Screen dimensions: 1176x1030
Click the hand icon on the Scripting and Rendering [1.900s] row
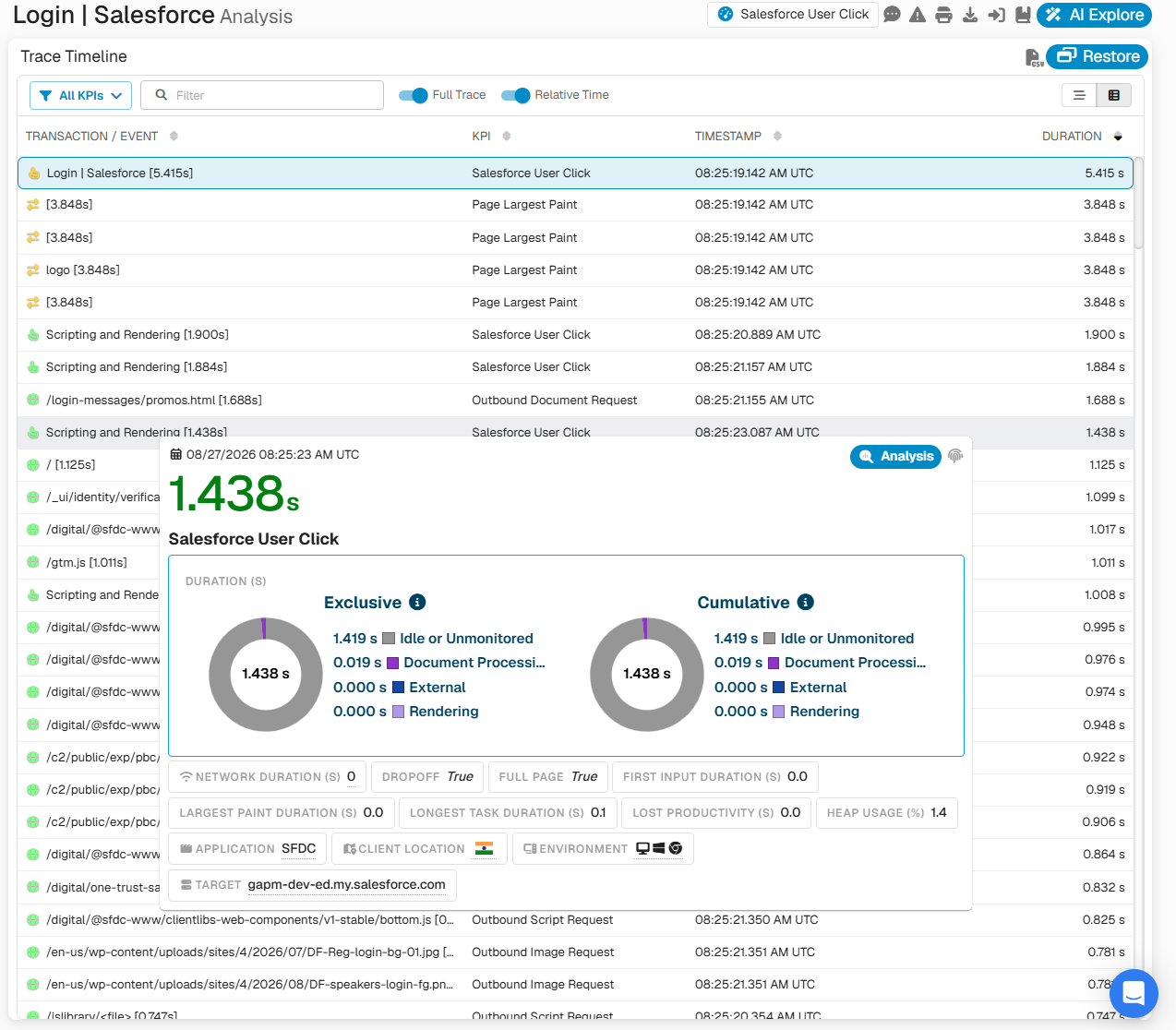pyautogui.click(x=33, y=334)
